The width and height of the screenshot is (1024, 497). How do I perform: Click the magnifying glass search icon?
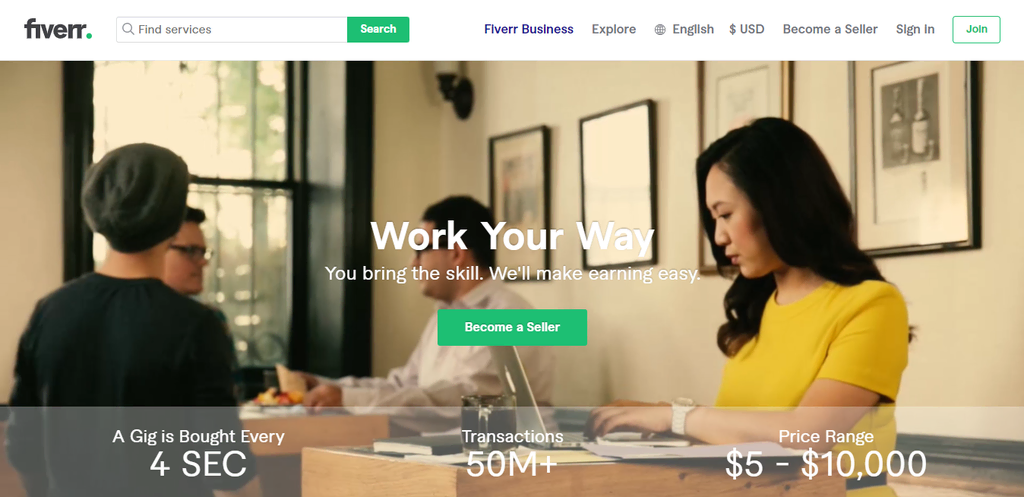(x=128, y=29)
